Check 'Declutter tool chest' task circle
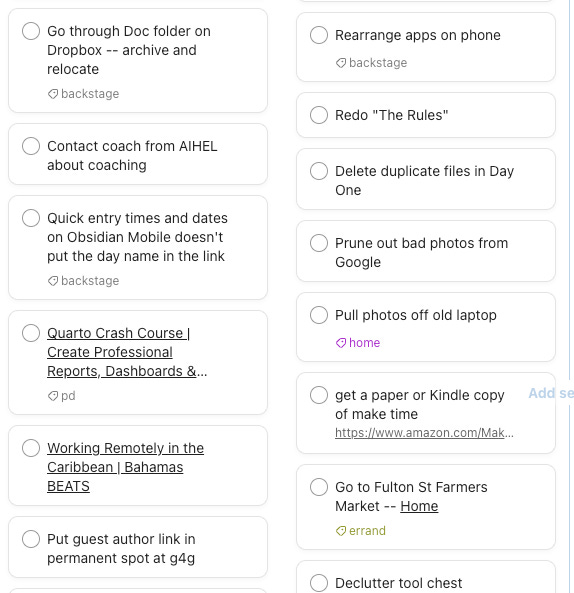 click(319, 583)
